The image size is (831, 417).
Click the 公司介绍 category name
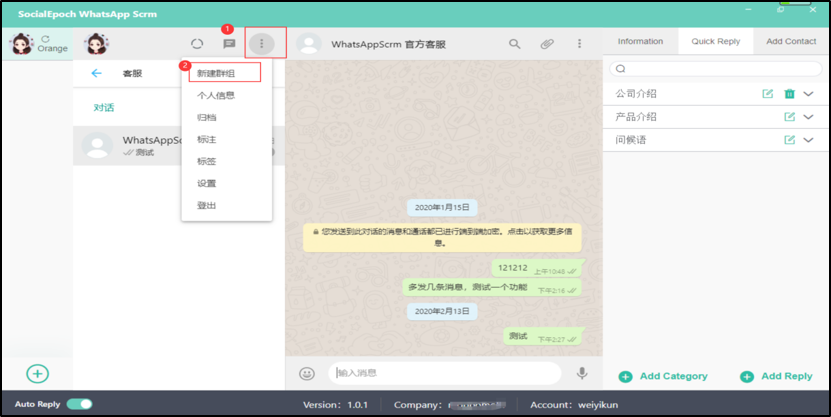636,94
